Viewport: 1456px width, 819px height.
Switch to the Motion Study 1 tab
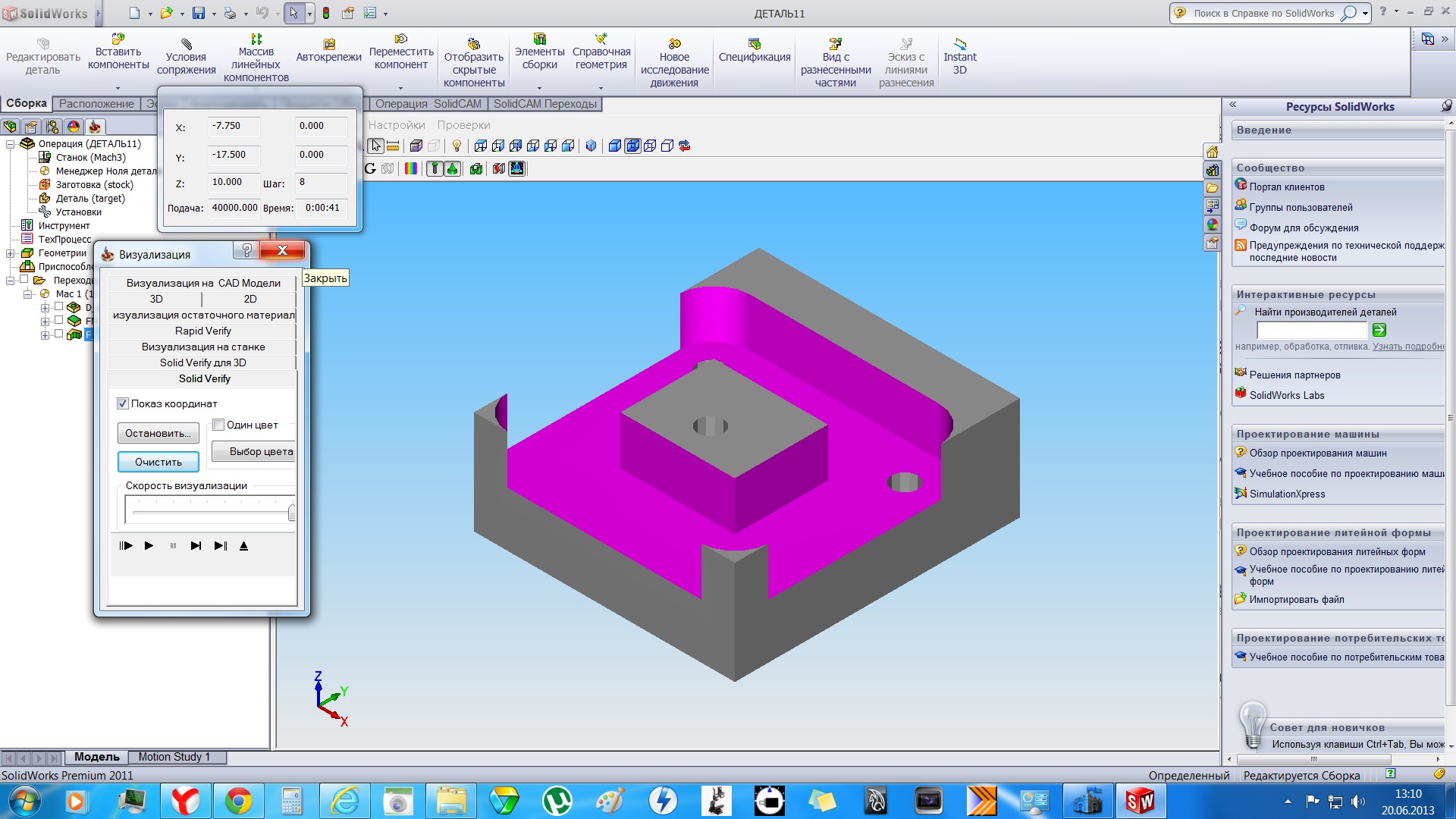click(x=174, y=757)
